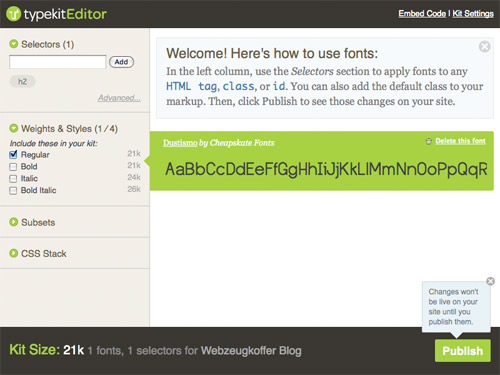
Task: Click the Kit Size 21k text
Action: coord(47,350)
